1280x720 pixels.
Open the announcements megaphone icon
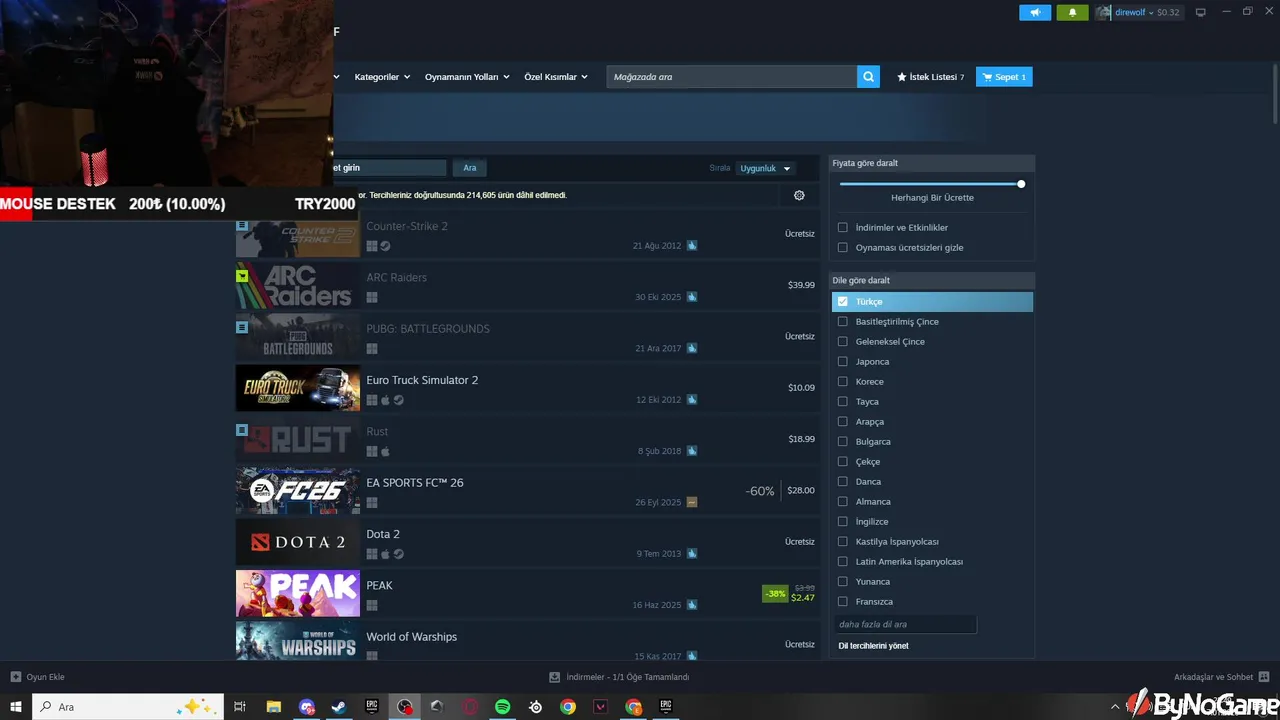coord(1035,13)
